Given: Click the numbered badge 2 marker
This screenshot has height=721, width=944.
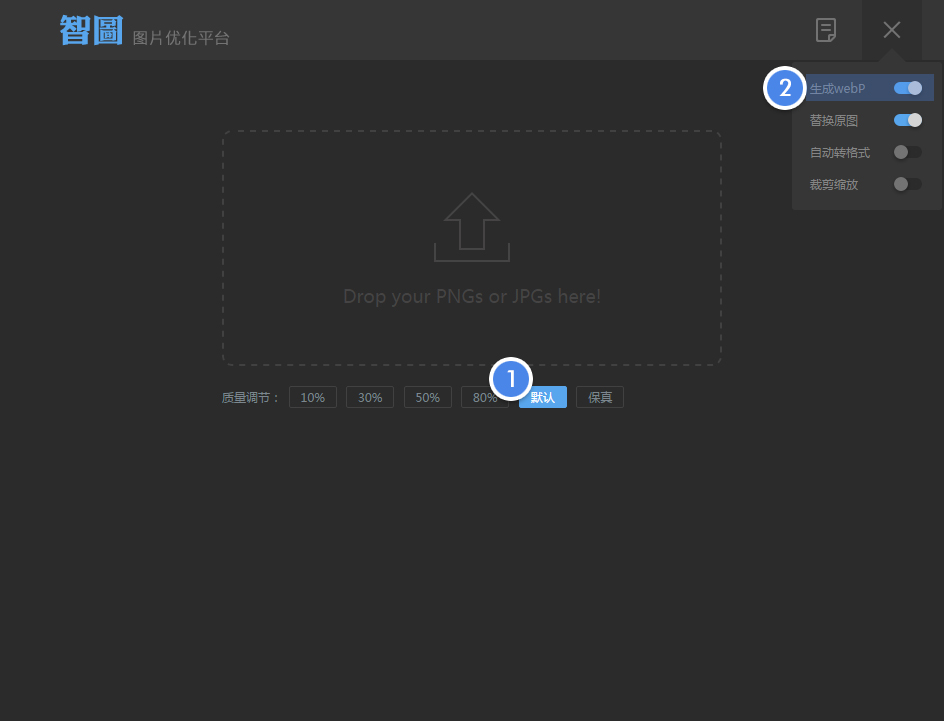Looking at the screenshot, I should pyautogui.click(x=785, y=88).
